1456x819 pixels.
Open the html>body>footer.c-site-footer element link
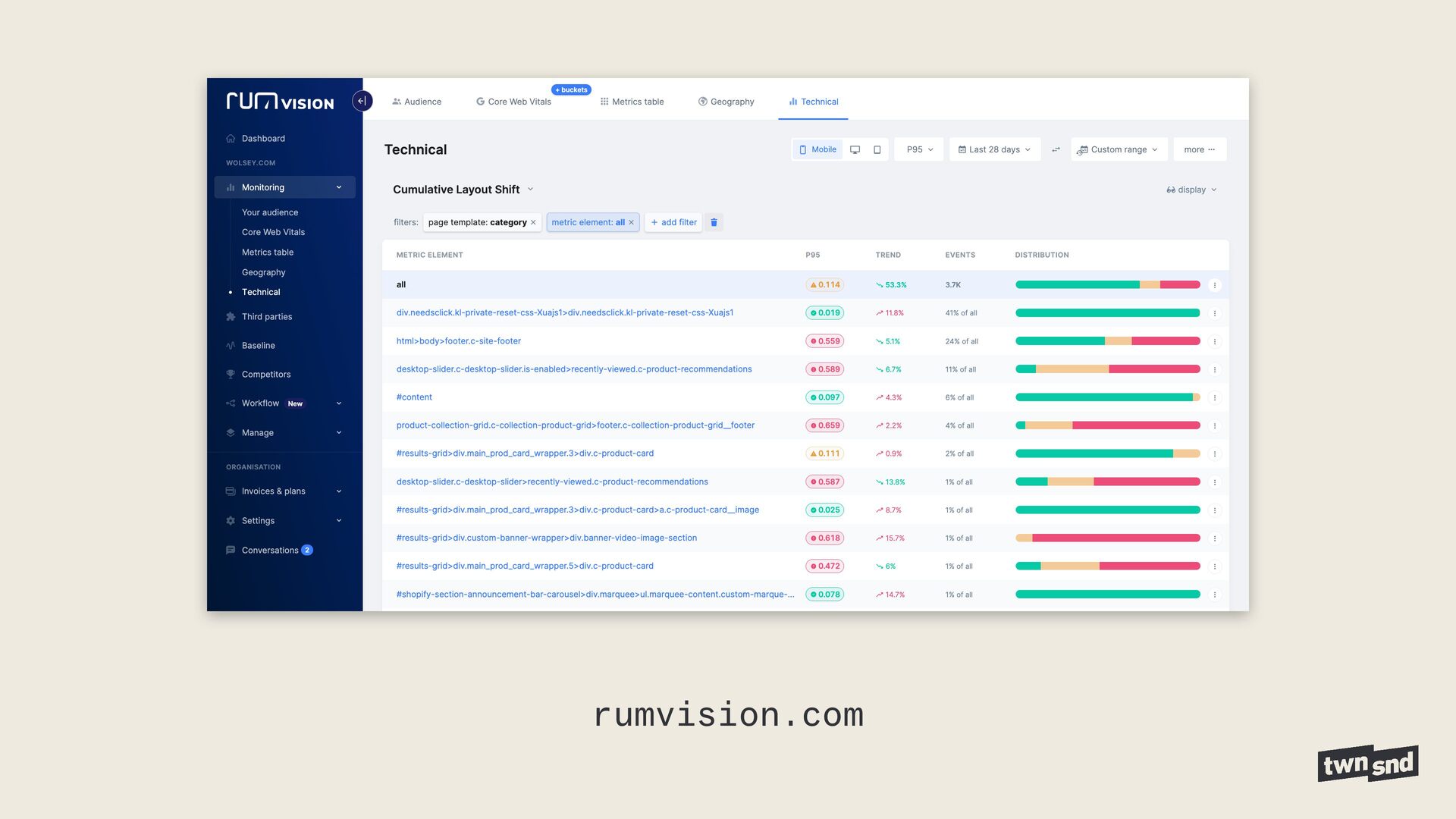458,341
